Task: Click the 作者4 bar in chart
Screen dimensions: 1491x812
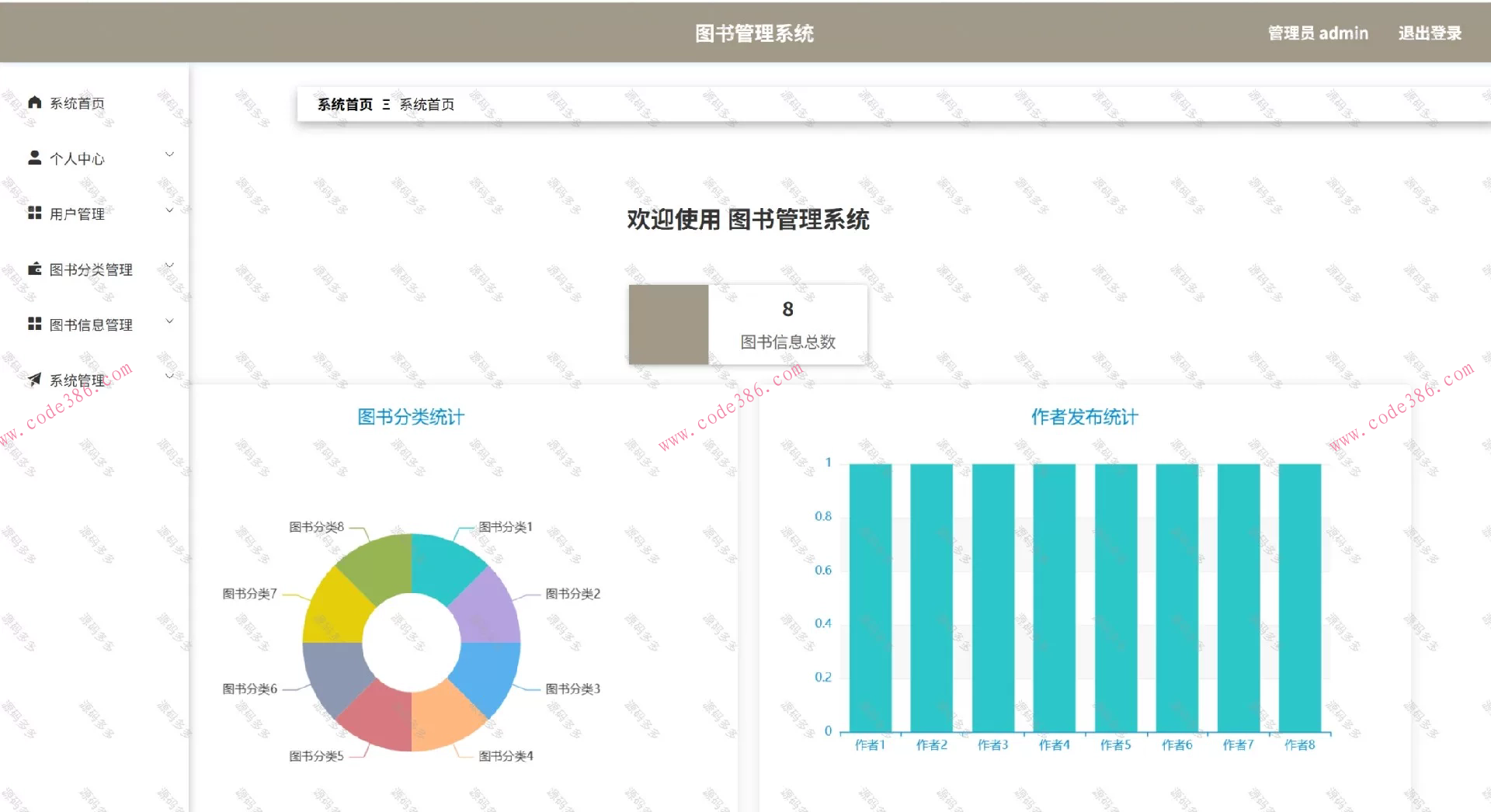Action: coord(1054,598)
